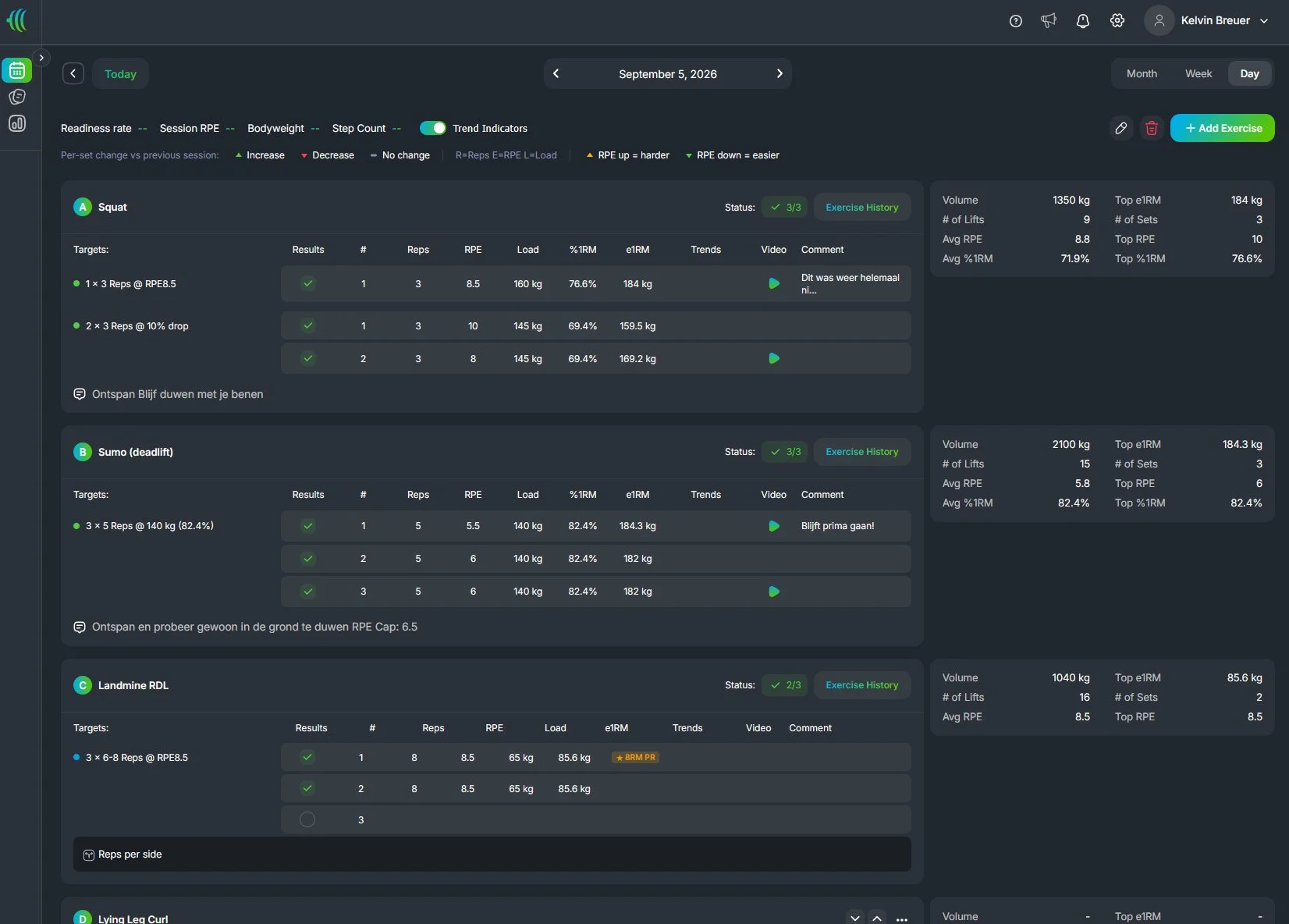Viewport: 1289px width, 924px height.
Task: Move Lying Leg Curl exercise up
Action: tap(877, 919)
